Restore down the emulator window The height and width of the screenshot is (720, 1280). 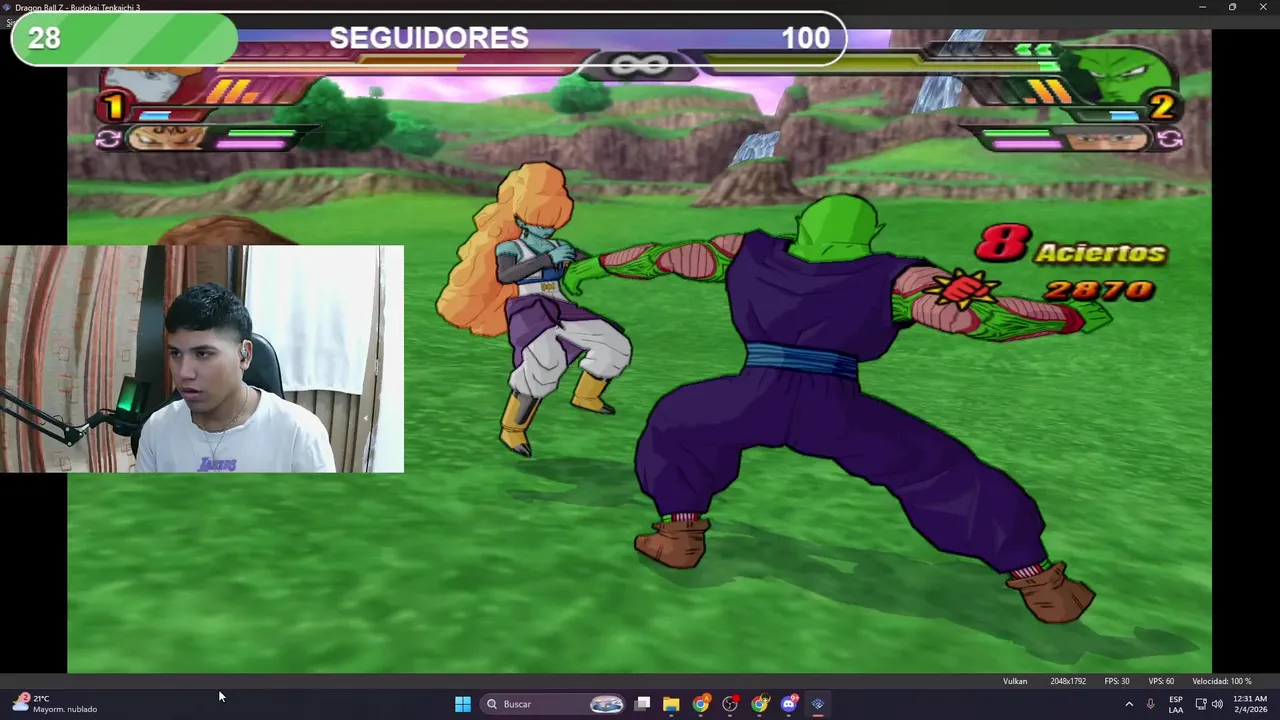tap(1232, 7)
